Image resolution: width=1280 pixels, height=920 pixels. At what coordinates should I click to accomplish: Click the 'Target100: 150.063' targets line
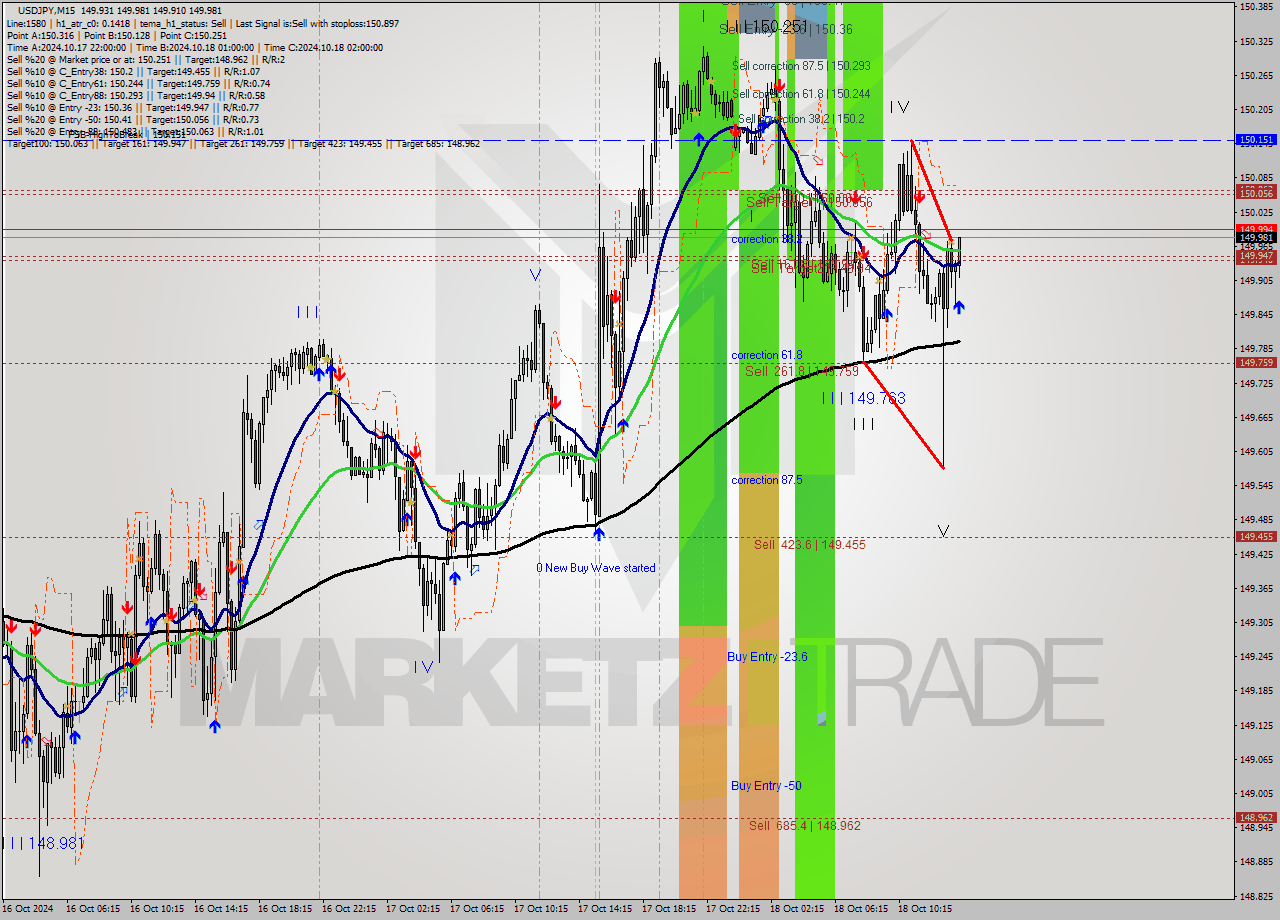[243, 144]
